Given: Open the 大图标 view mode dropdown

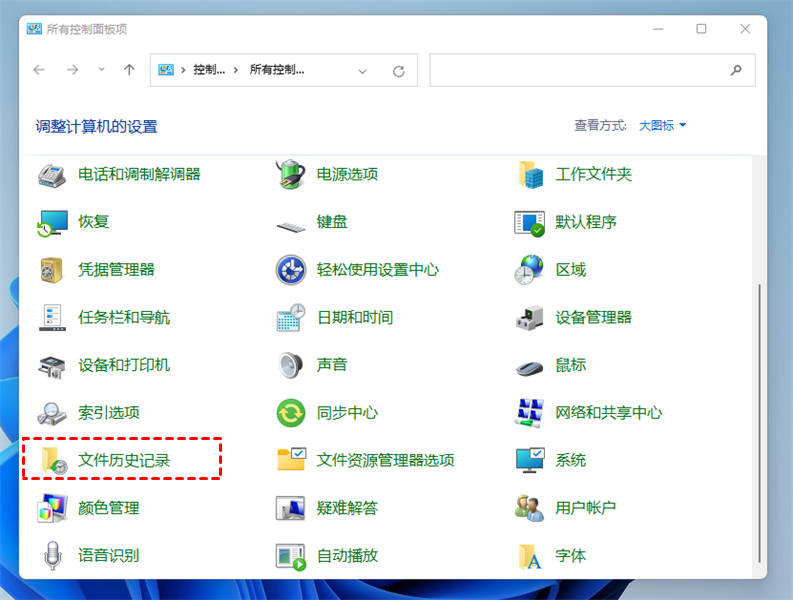Looking at the screenshot, I should (x=663, y=125).
